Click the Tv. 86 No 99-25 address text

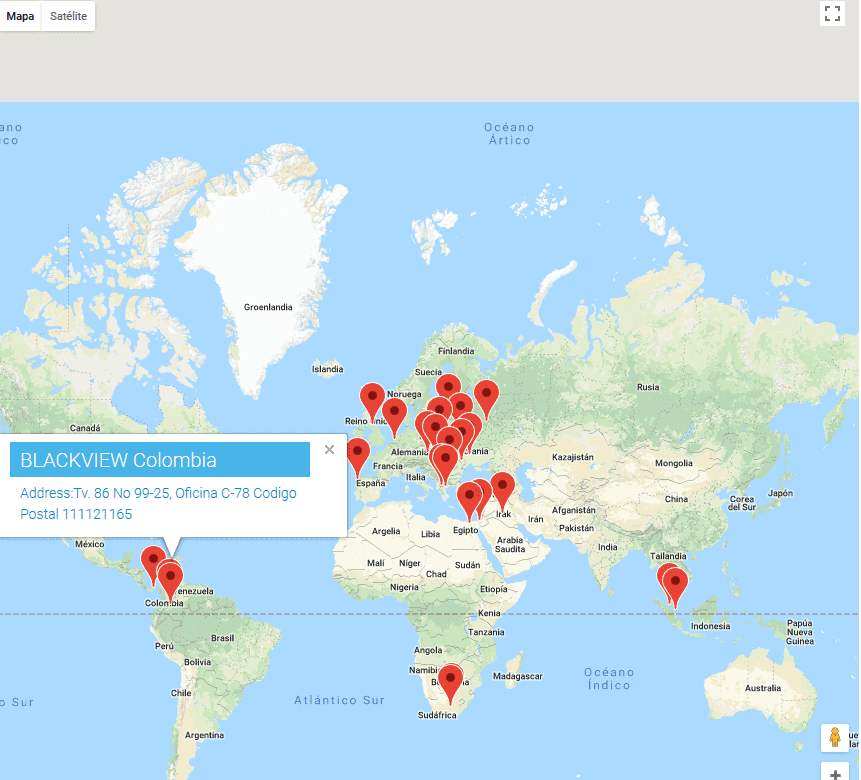(158, 503)
